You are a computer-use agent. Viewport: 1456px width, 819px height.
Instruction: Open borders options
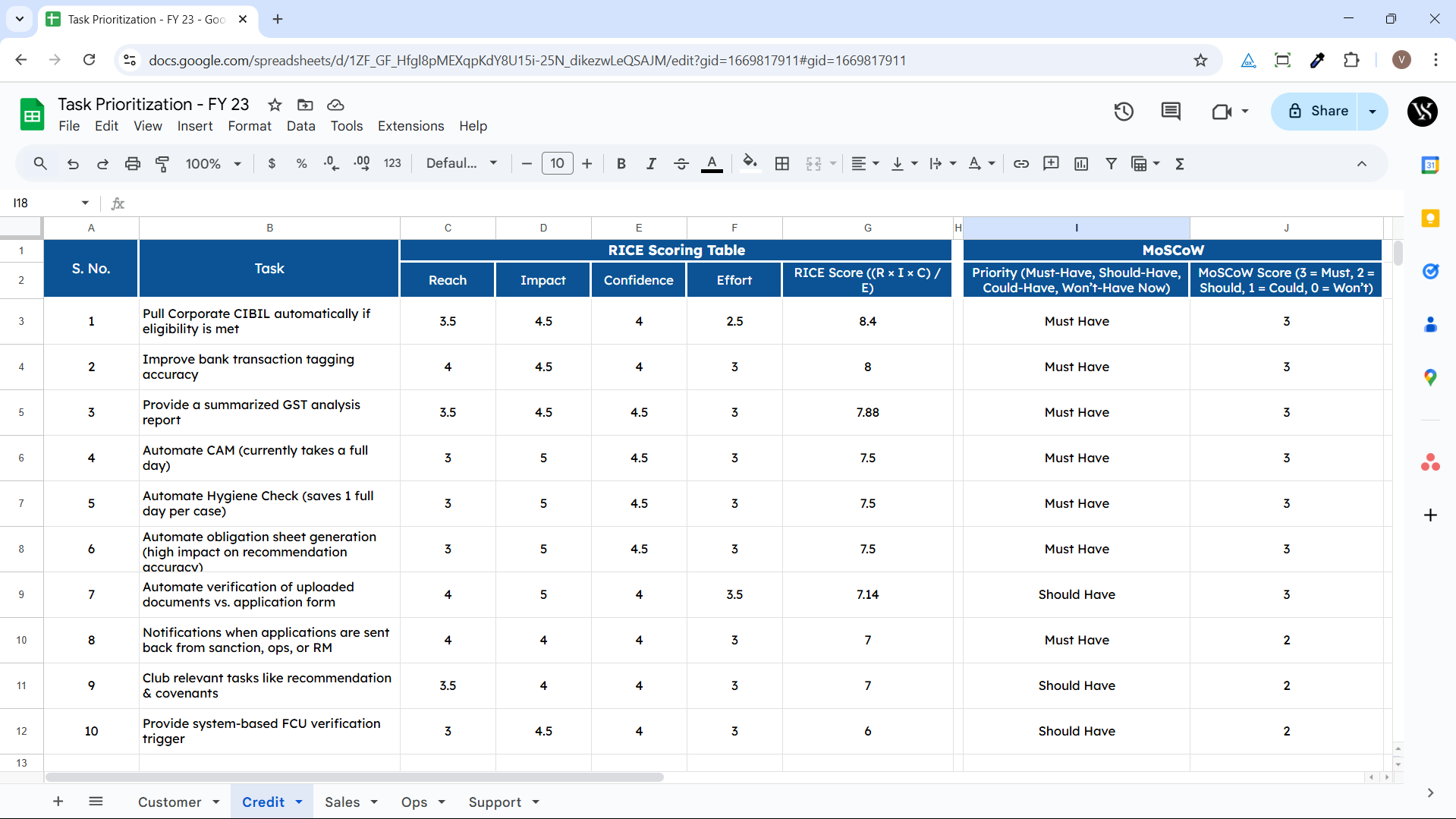click(x=782, y=163)
